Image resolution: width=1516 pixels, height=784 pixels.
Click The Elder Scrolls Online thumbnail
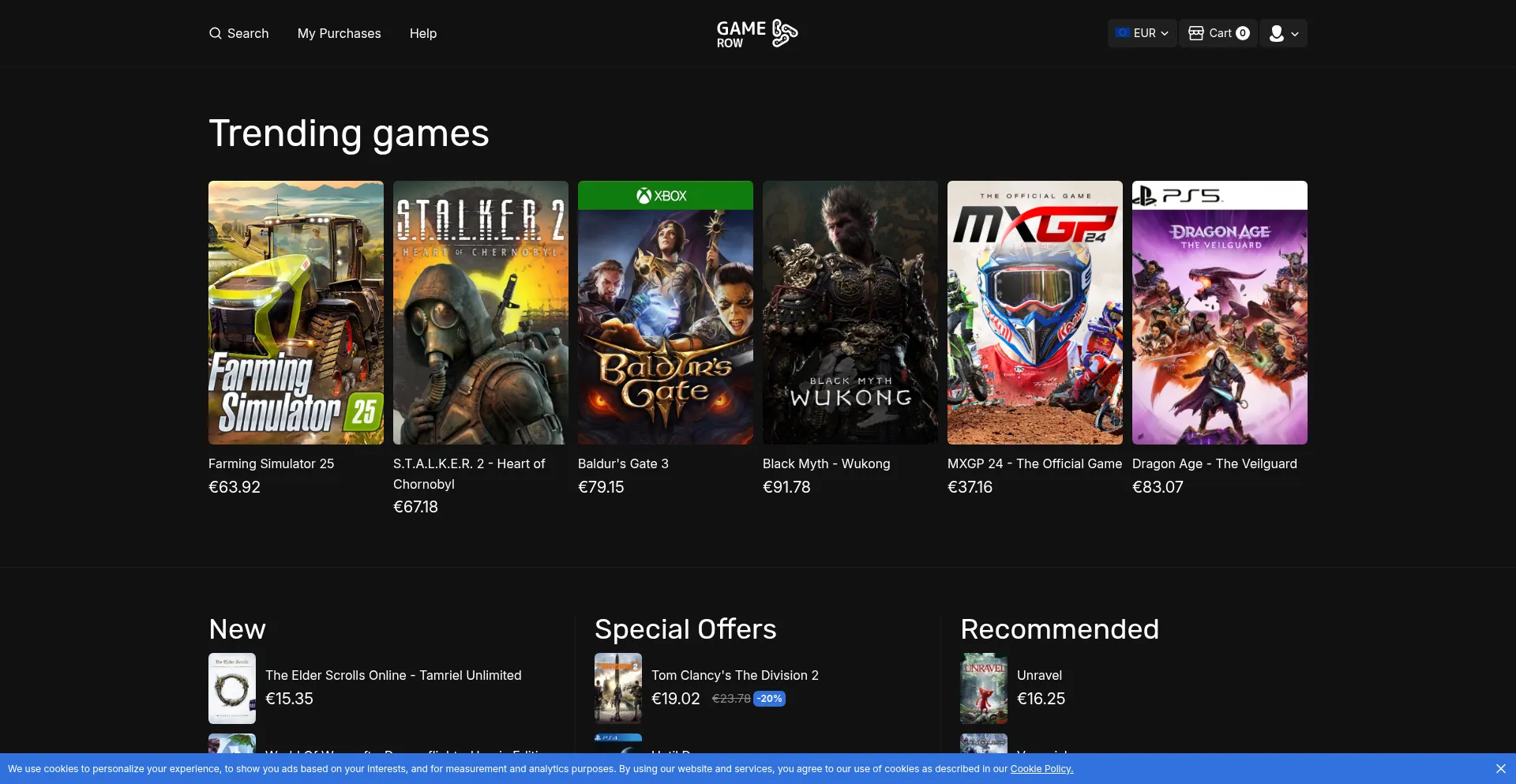click(x=232, y=688)
